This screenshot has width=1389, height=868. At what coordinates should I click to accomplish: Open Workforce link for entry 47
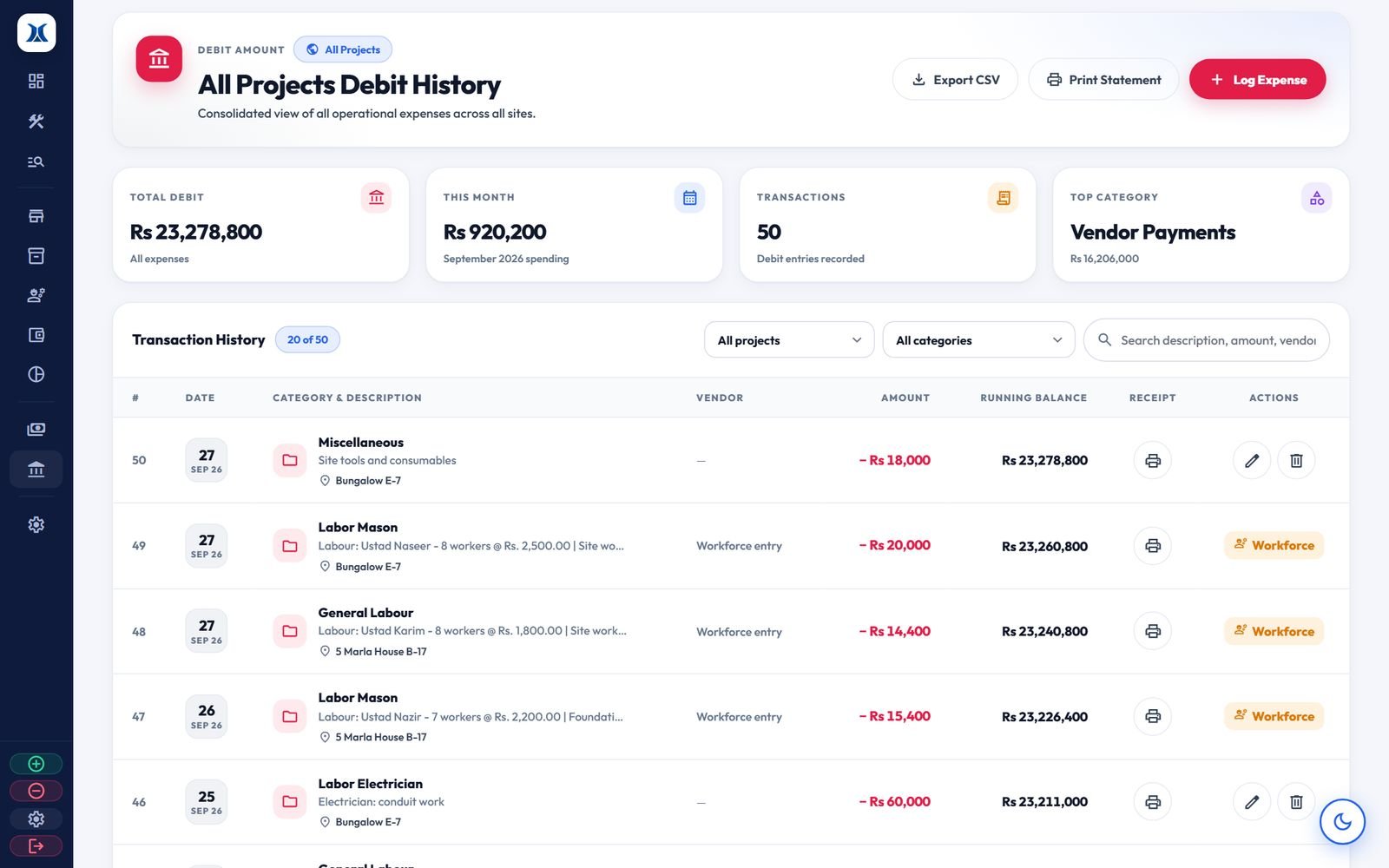coord(1274,716)
